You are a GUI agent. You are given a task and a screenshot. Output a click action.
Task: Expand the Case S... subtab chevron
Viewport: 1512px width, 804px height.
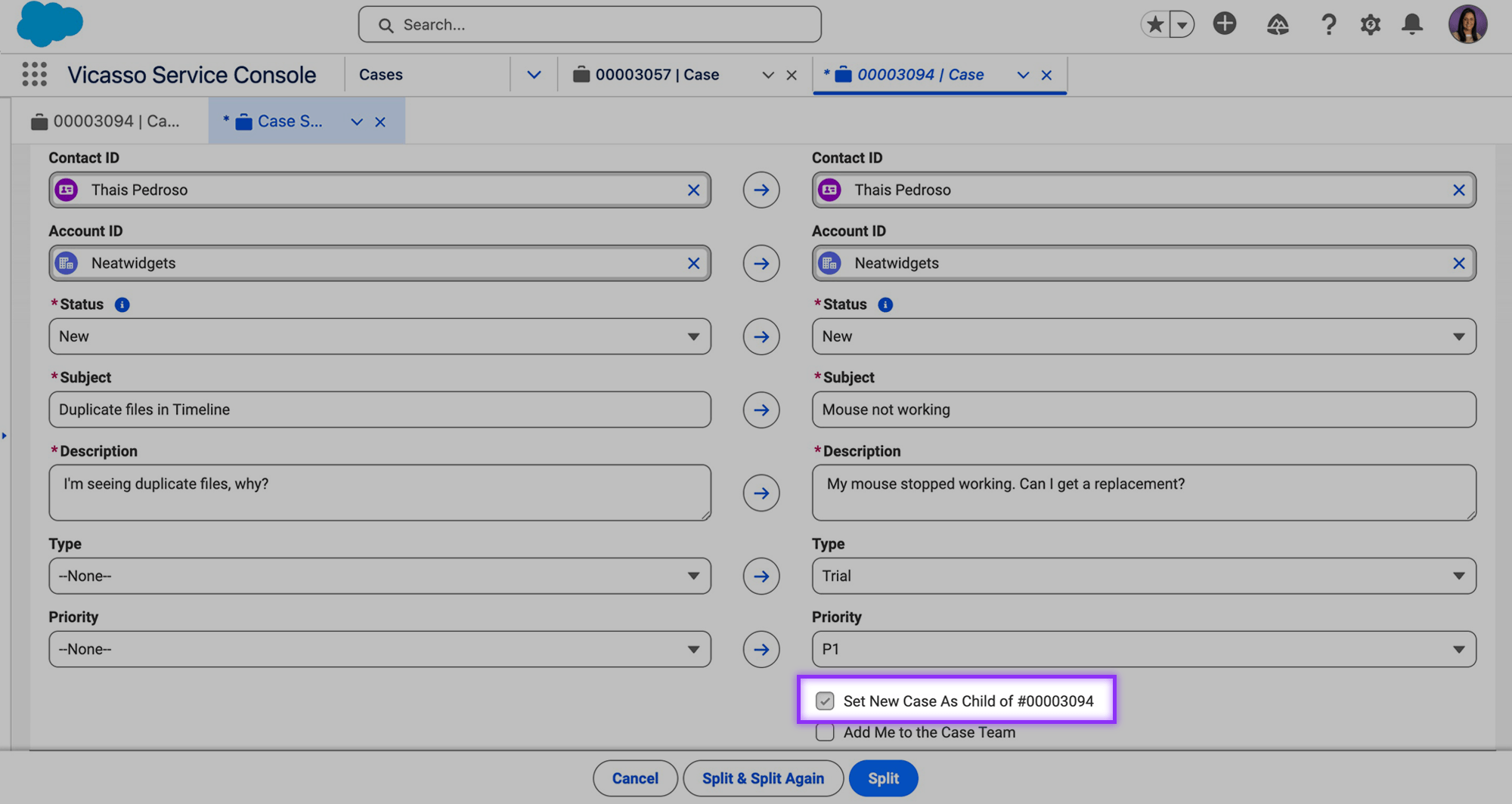(x=357, y=122)
